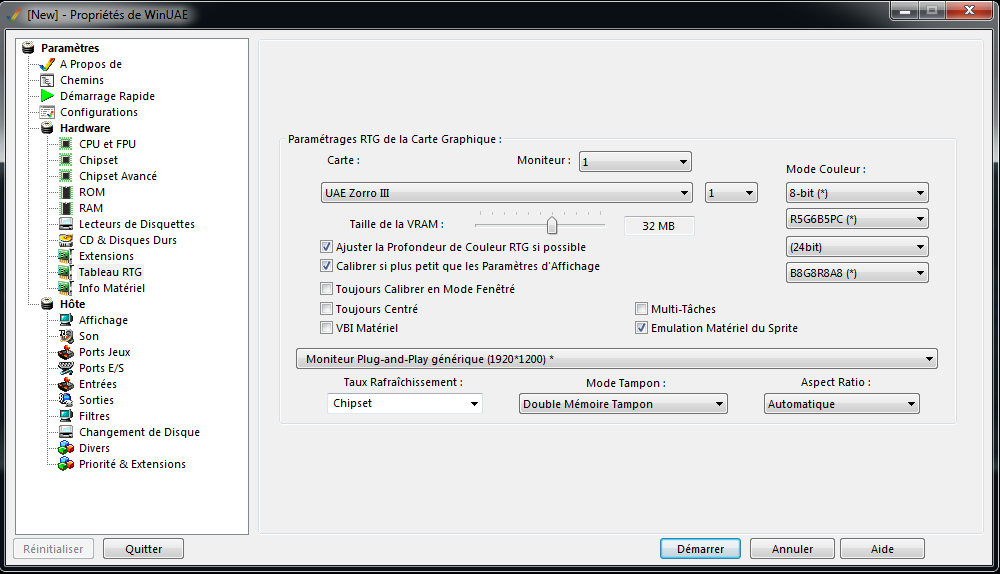
Task: Click the Ports Jeux joystick icon
Action: tap(66, 352)
